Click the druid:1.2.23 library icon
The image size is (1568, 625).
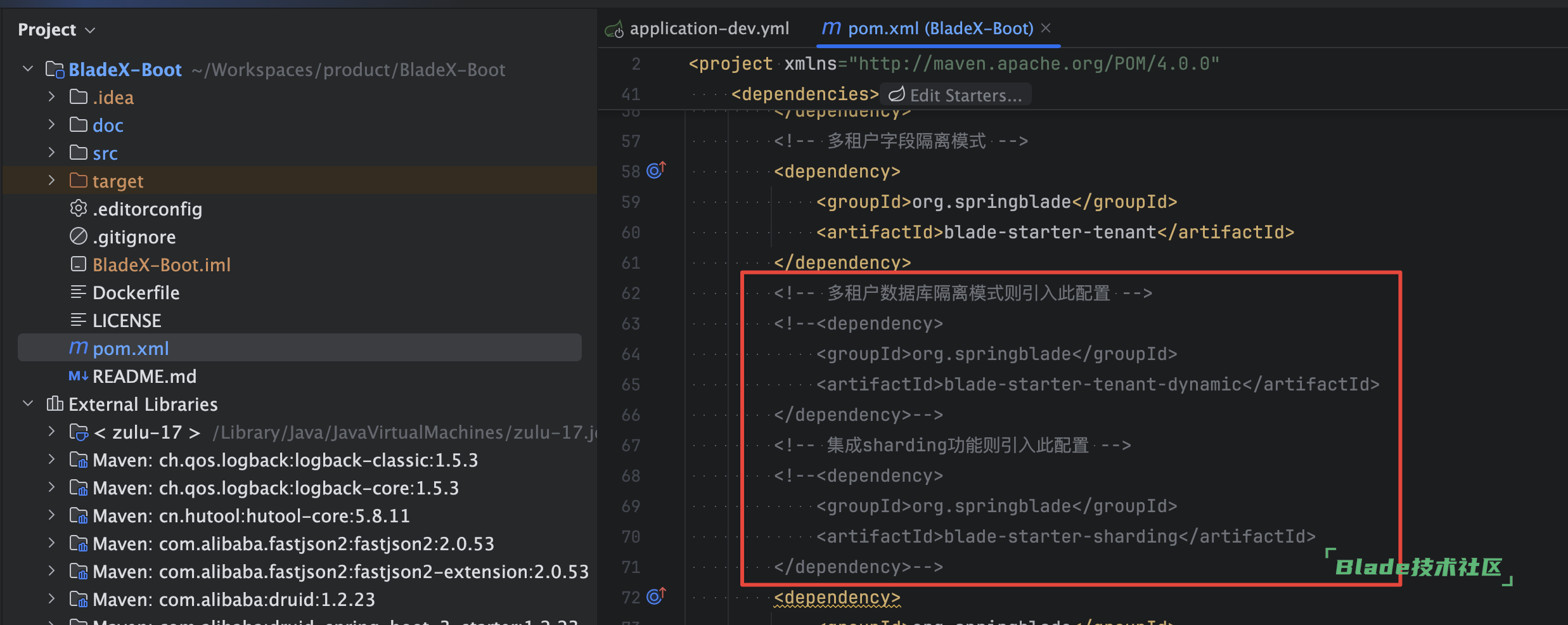[79, 599]
